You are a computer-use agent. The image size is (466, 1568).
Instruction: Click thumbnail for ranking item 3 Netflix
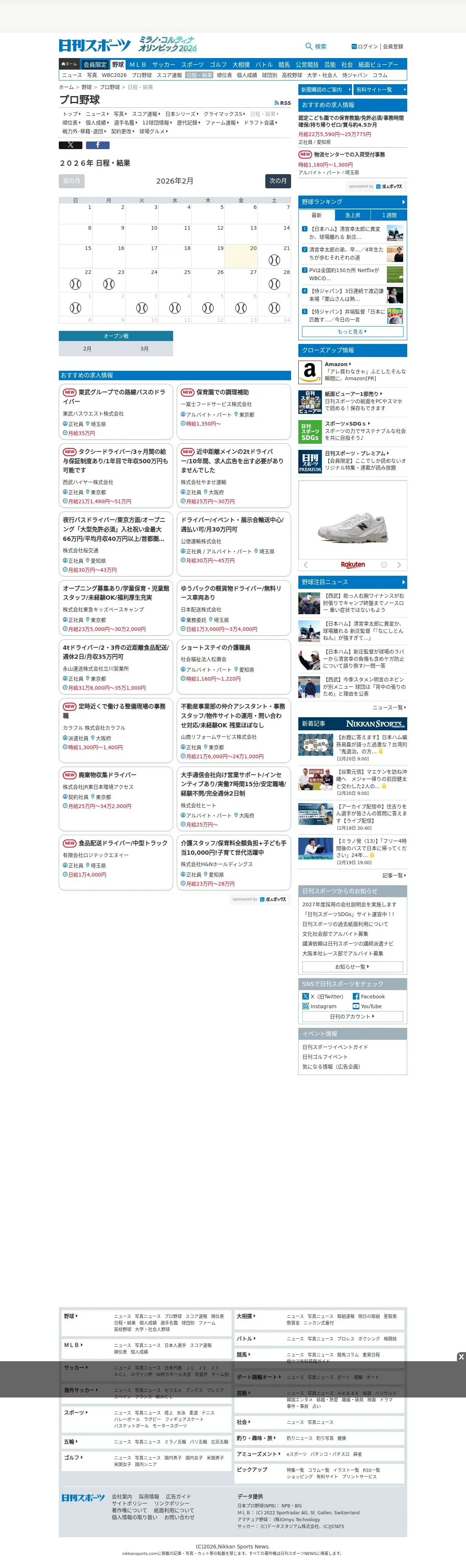coord(395,274)
